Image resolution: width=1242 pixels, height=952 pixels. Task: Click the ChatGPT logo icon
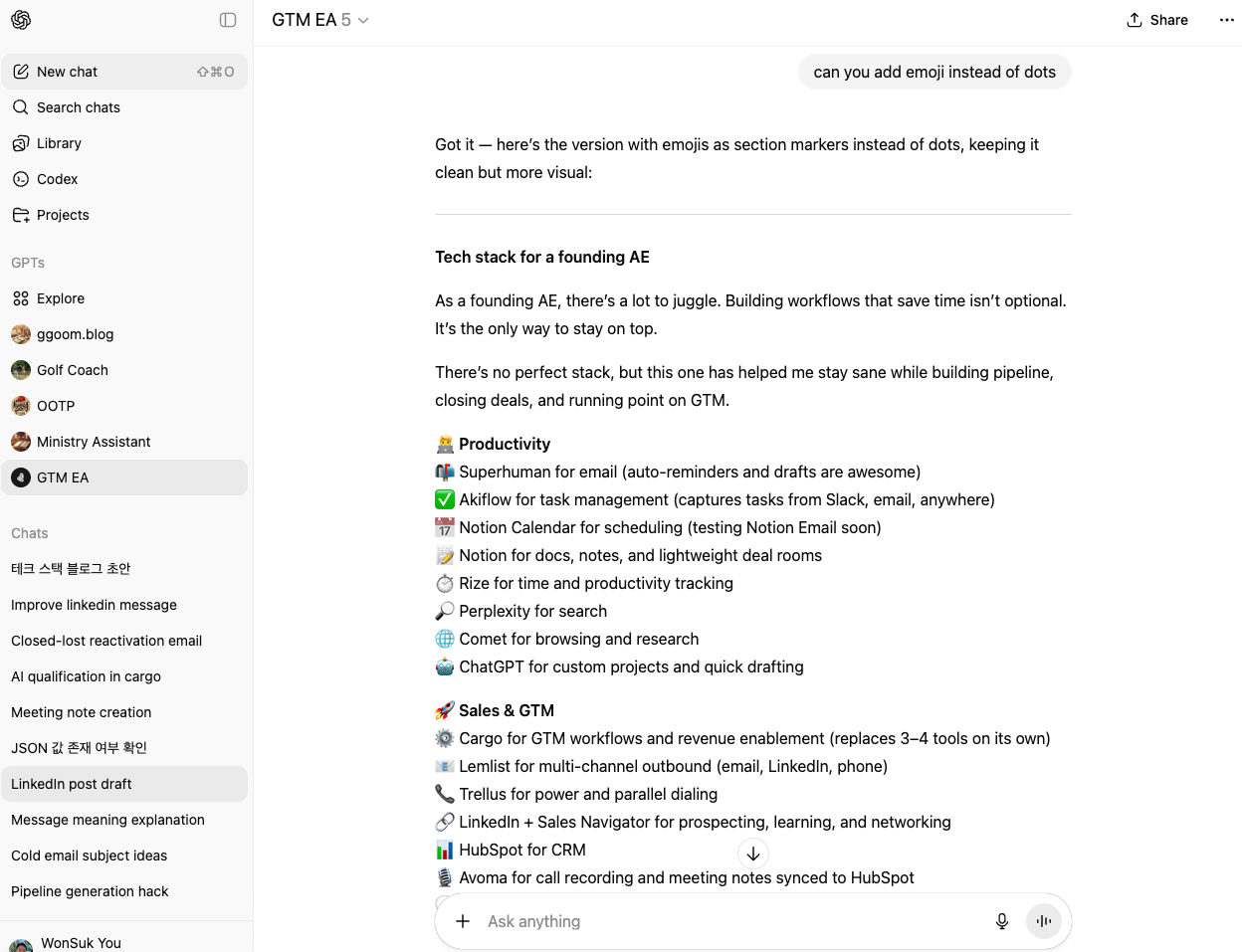tap(21, 20)
